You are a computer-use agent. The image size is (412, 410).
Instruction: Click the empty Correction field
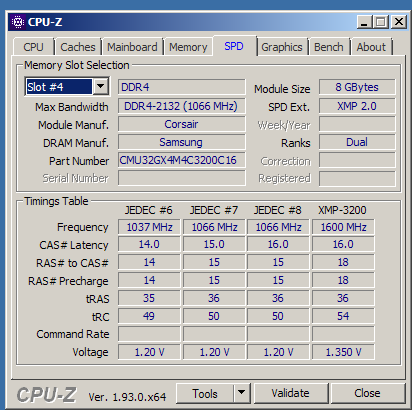coord(357,160)
